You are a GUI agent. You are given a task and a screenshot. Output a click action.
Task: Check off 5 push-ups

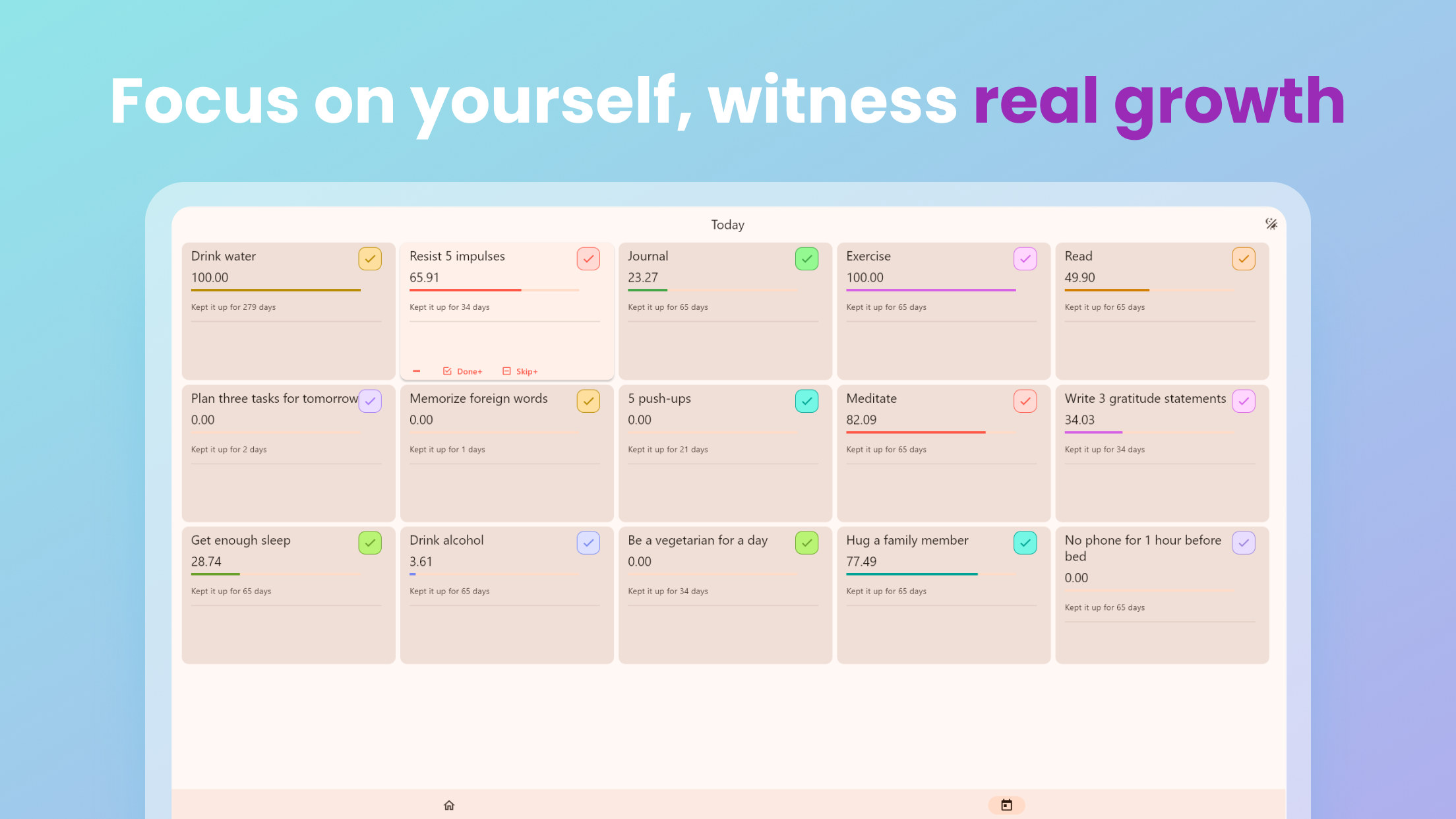(x=806, y=401)
